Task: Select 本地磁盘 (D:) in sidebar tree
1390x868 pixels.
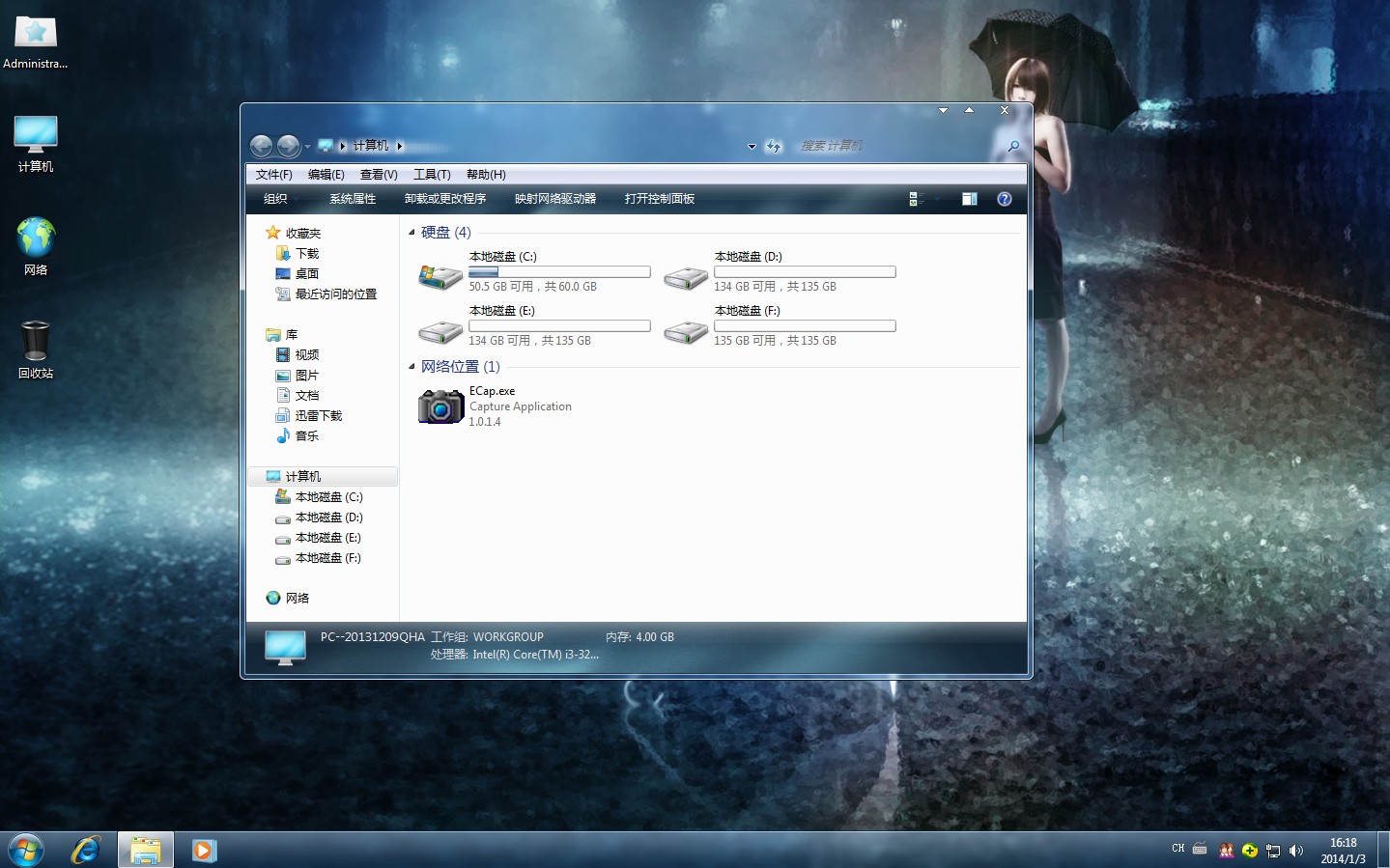Action: (x=320, y=517)
